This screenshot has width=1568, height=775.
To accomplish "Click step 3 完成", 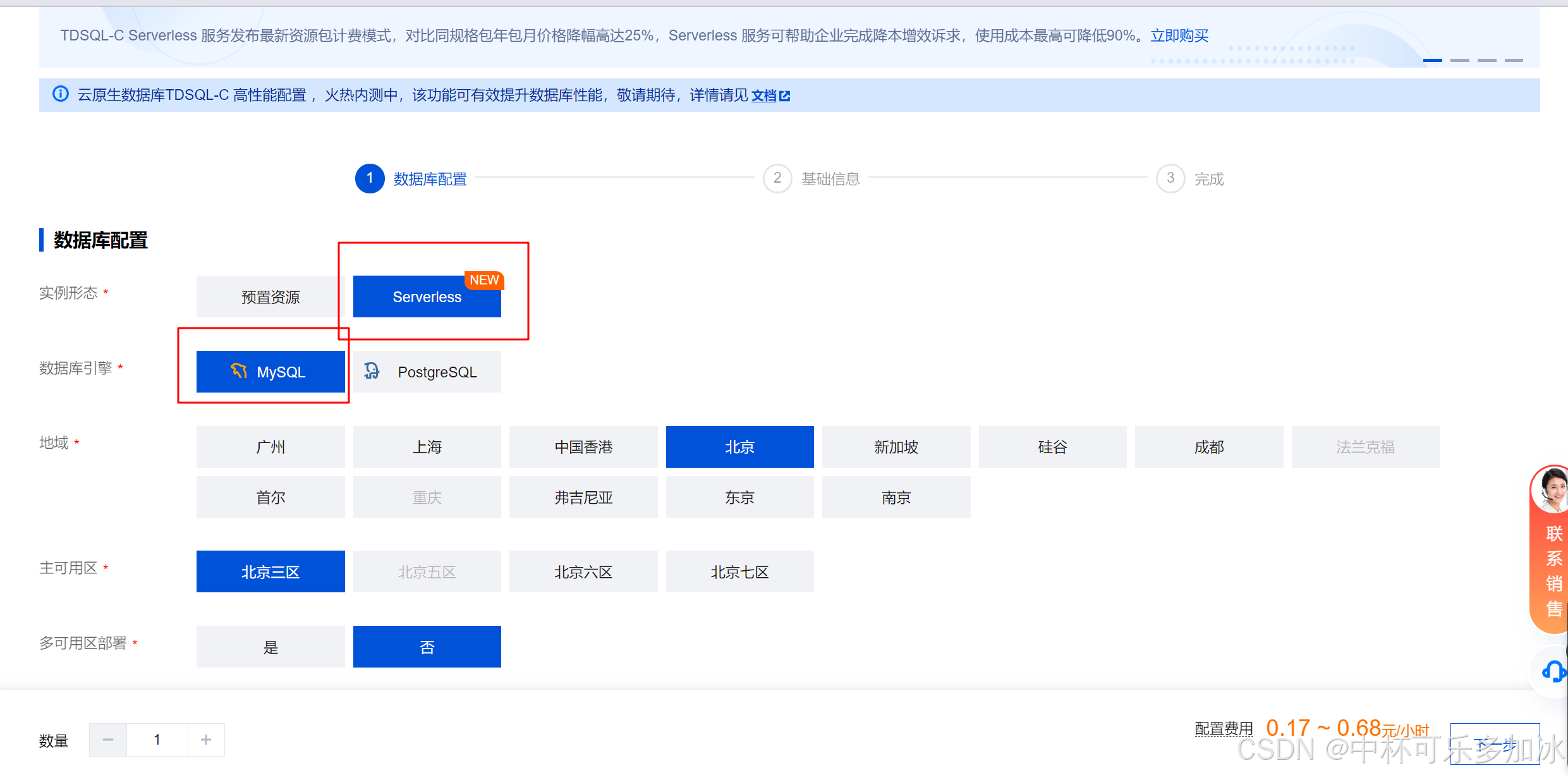I will tap(1191, 179).
